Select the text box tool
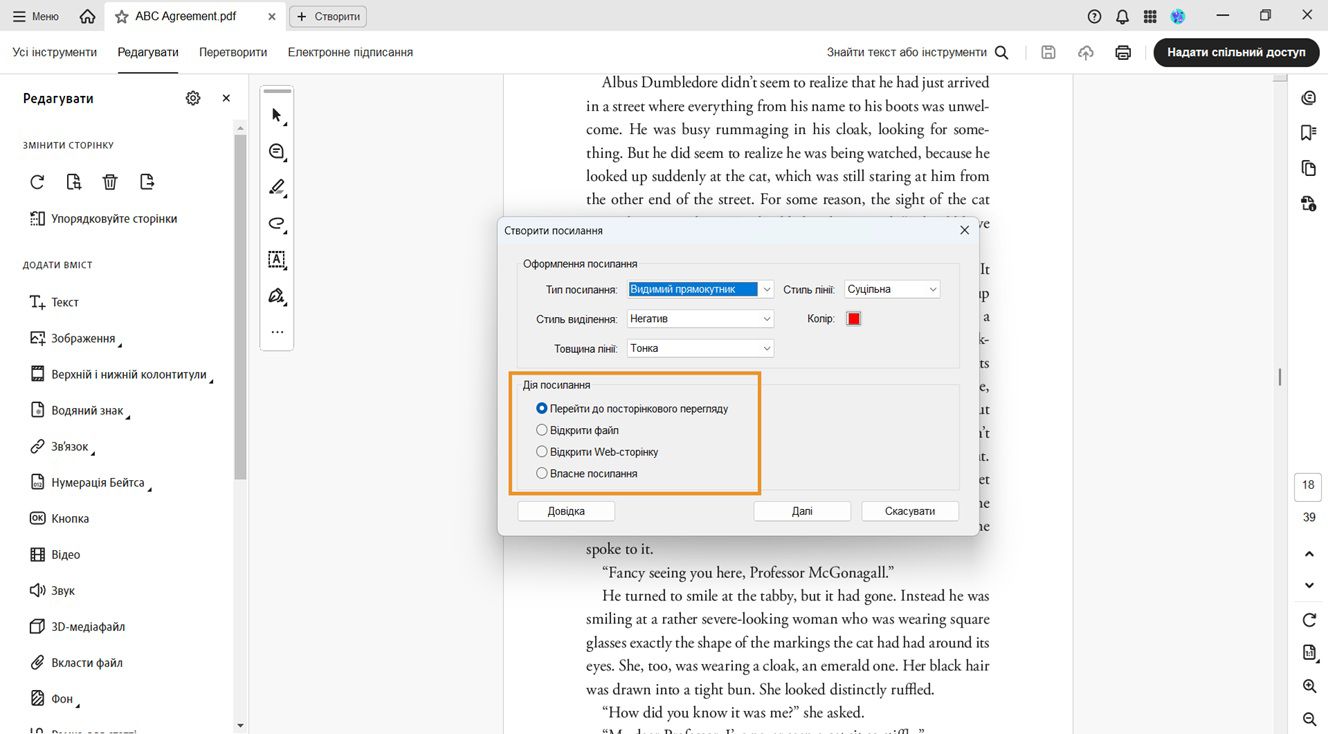The height and width of the screenshot is (734, 1328). (x=277, y=259)
